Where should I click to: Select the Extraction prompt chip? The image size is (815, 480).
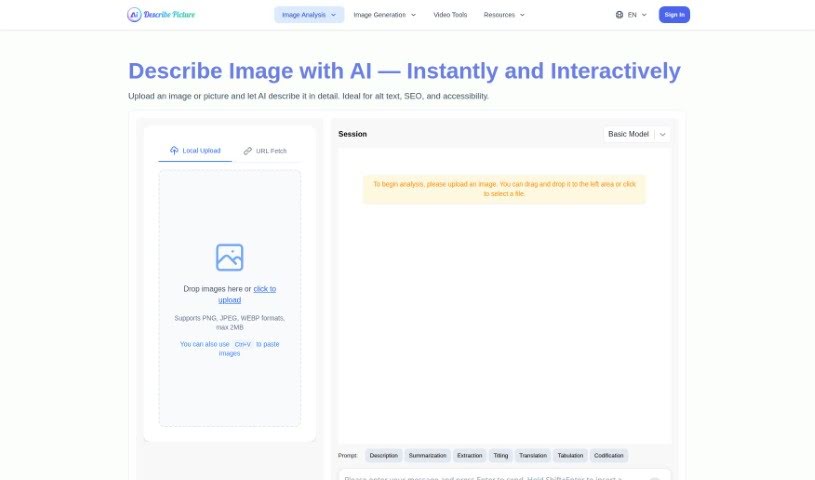(469, 456)
